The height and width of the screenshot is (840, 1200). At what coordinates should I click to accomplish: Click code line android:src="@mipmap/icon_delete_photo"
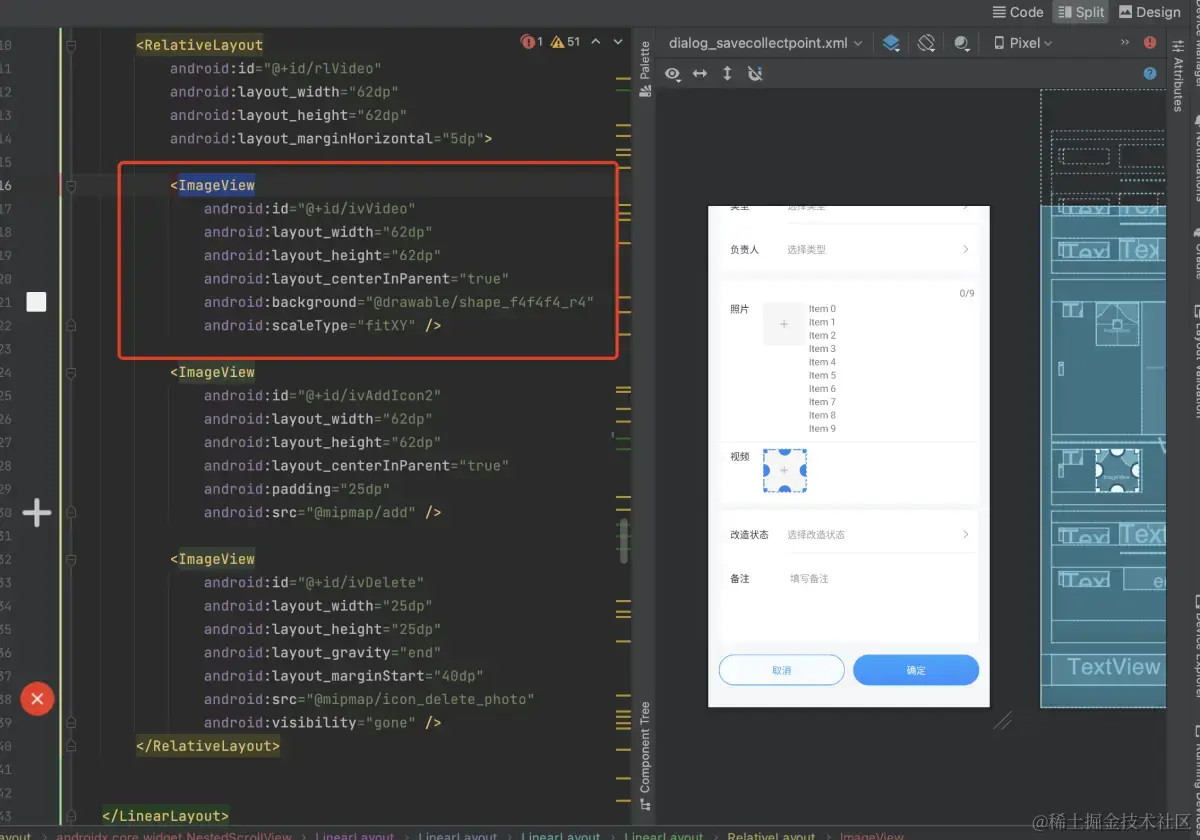(369, 699)
